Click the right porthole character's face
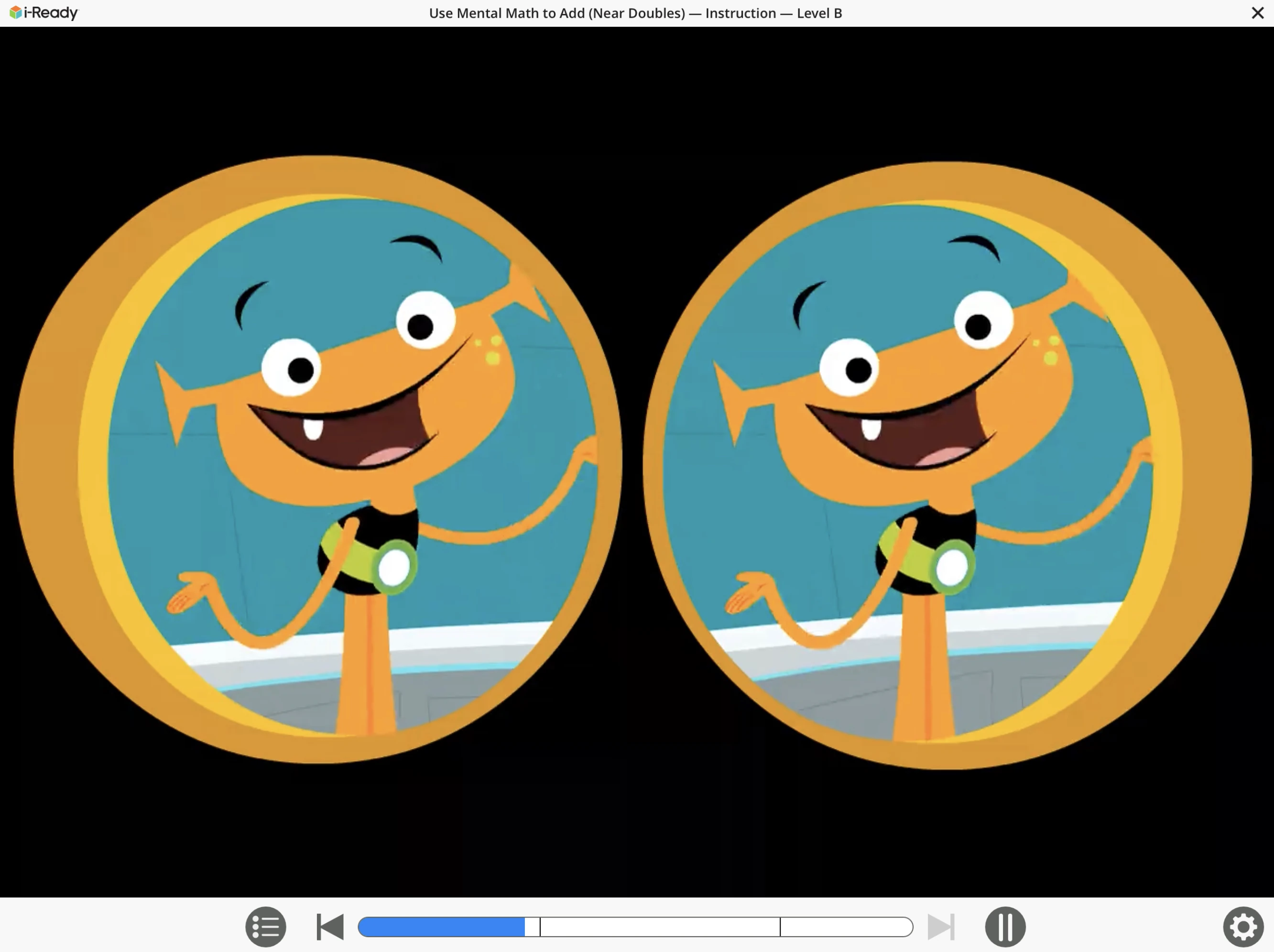 click(x=916, y=392)
